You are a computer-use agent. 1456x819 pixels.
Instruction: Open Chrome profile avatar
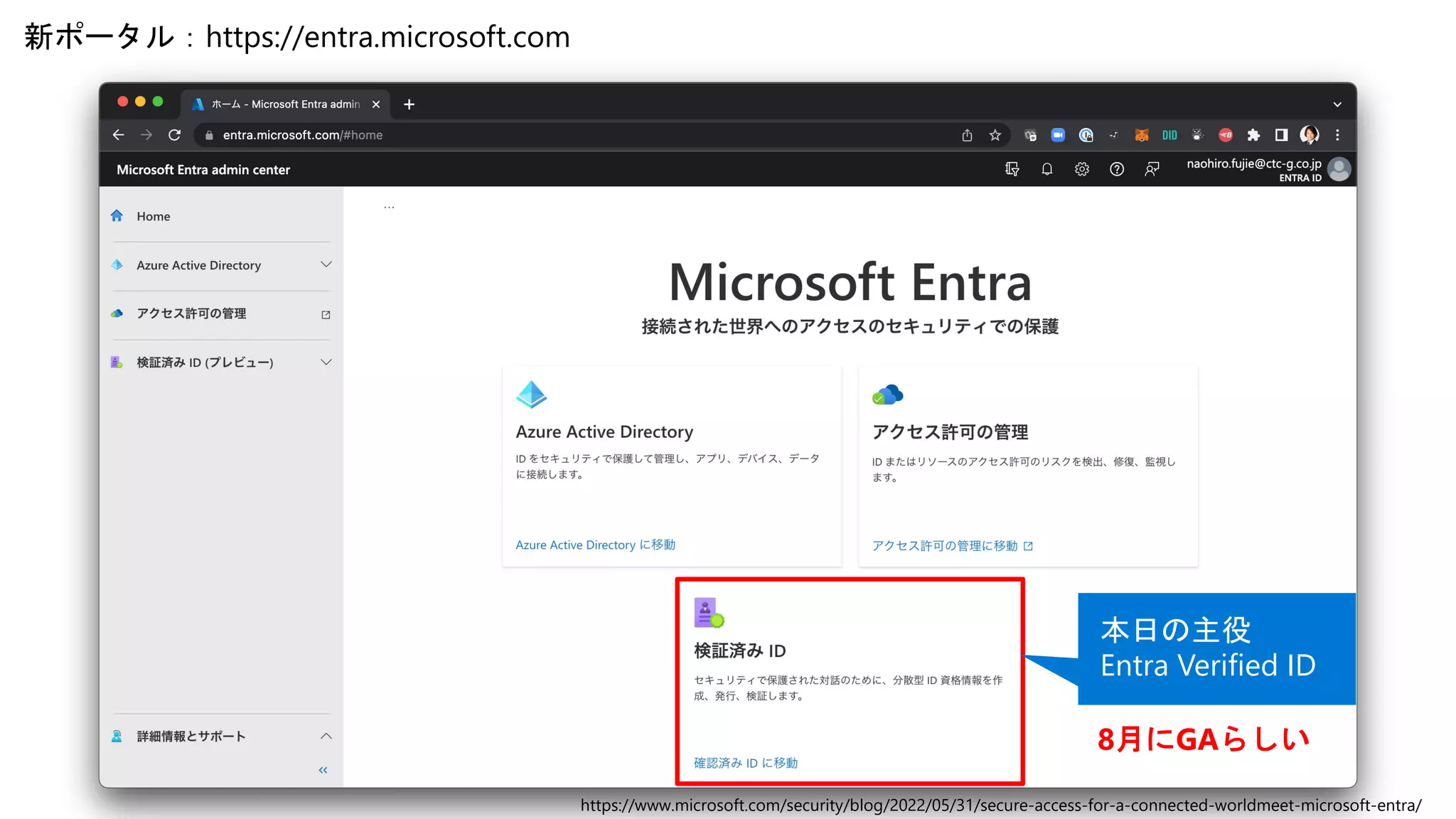click(x=1310, y=135)
